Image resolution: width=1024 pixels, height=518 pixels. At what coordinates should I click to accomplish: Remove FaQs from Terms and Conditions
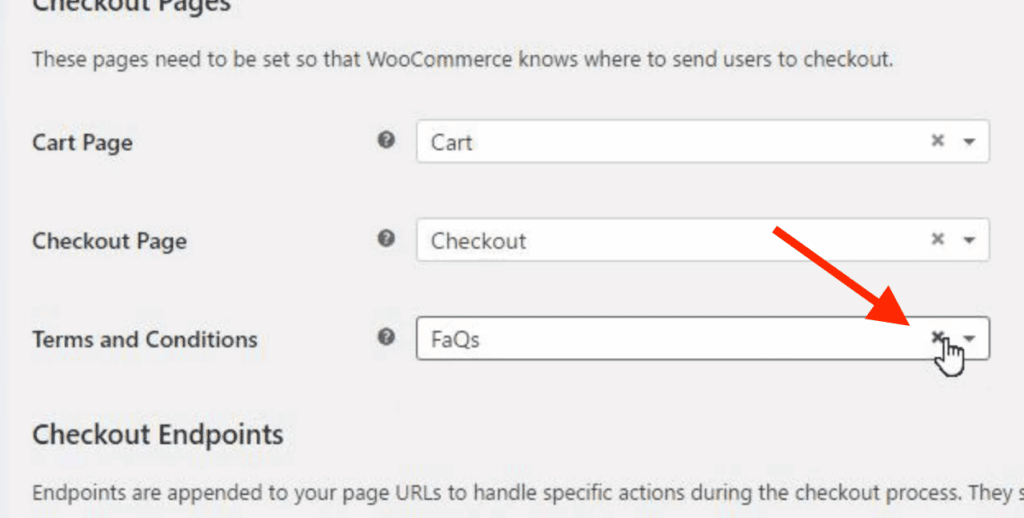[938, 338]
